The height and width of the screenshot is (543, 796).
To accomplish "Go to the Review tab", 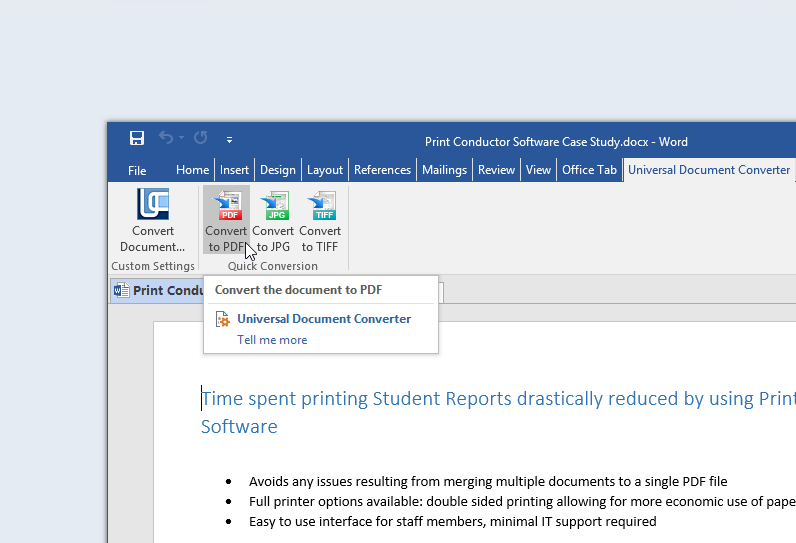I will coord(496,170).
